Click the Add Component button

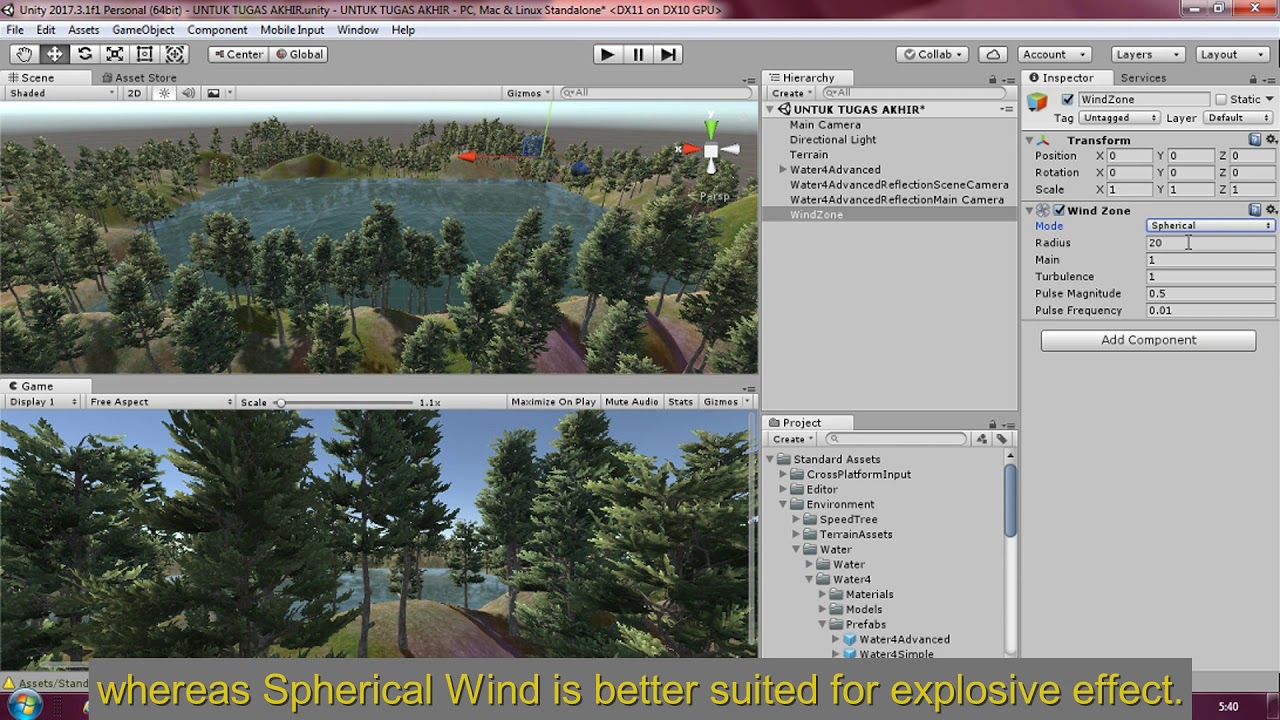(1148, 340)
